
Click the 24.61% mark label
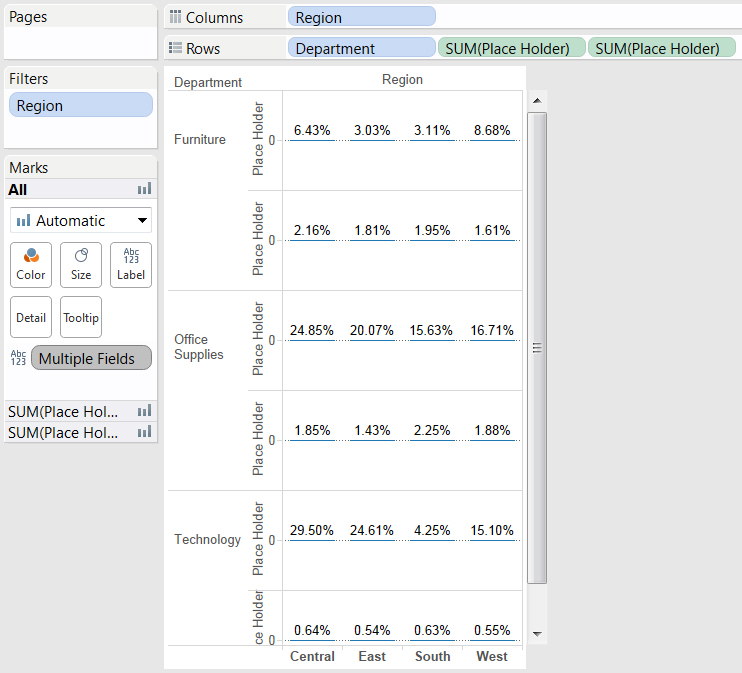(x=372, y=531)
